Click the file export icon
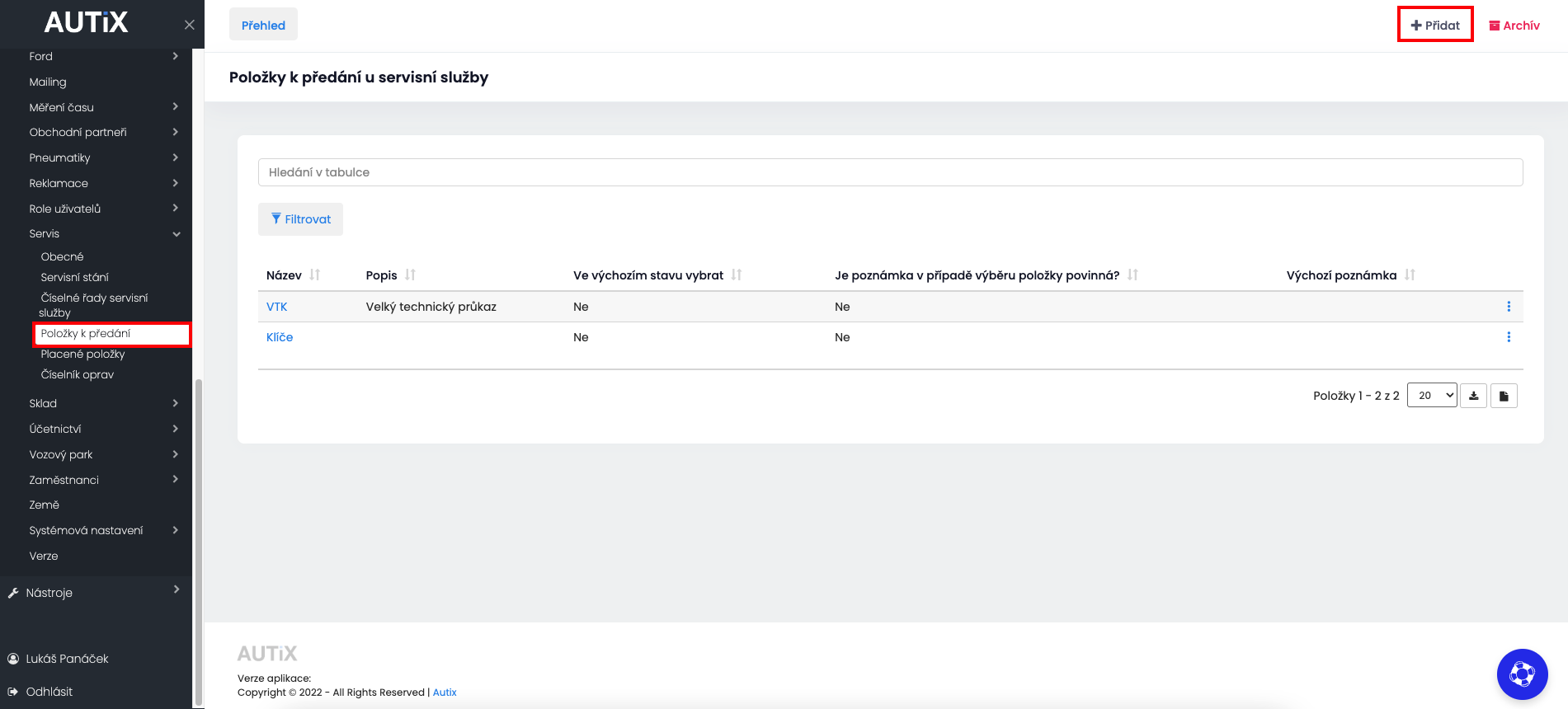Screen dimensions: 1568x709 click(1504, 396)
